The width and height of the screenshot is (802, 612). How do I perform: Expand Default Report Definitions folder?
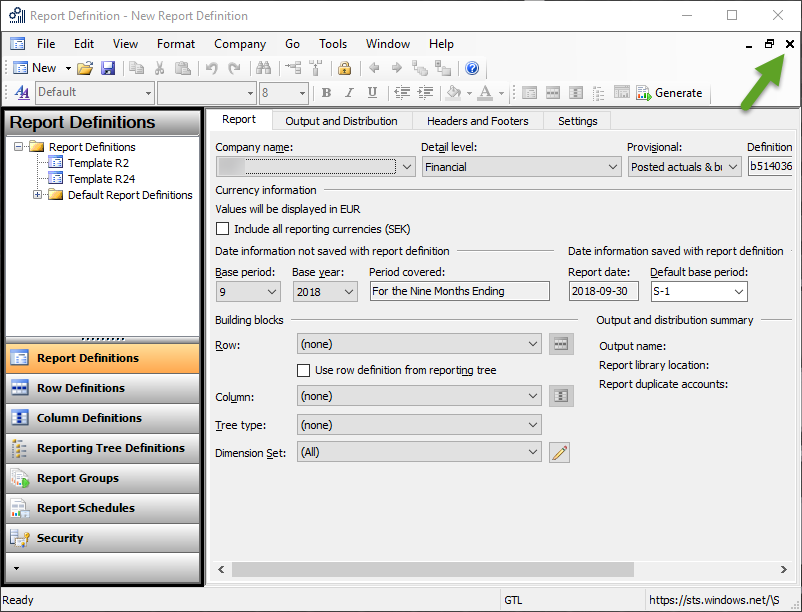37,195
